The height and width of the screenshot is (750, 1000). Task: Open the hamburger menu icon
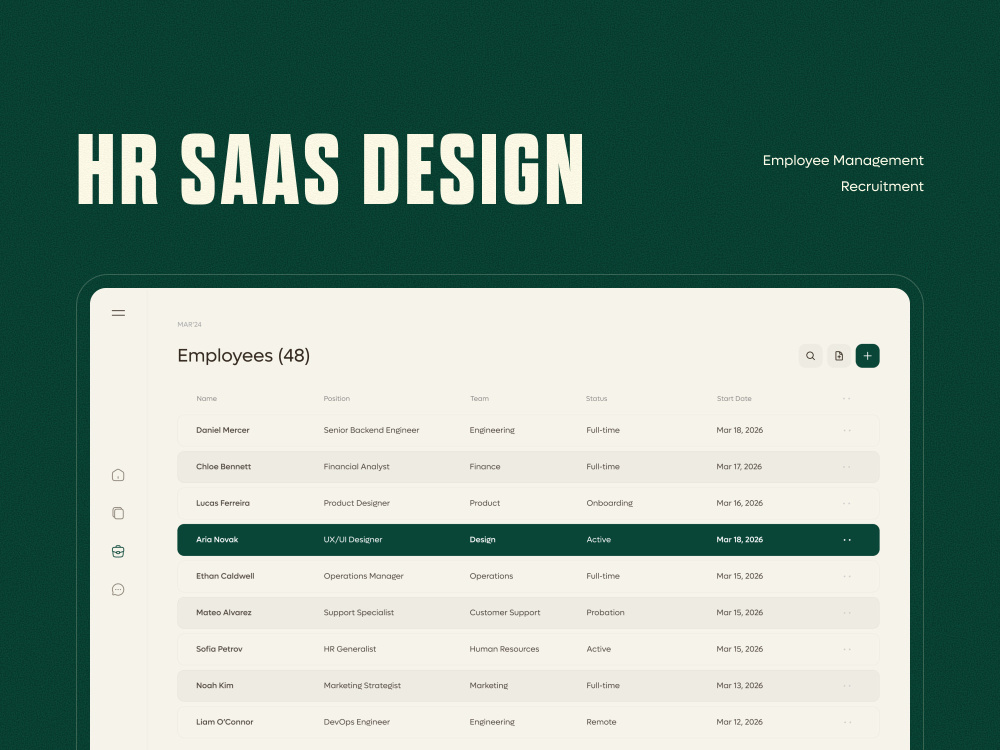tap(118, 313)
